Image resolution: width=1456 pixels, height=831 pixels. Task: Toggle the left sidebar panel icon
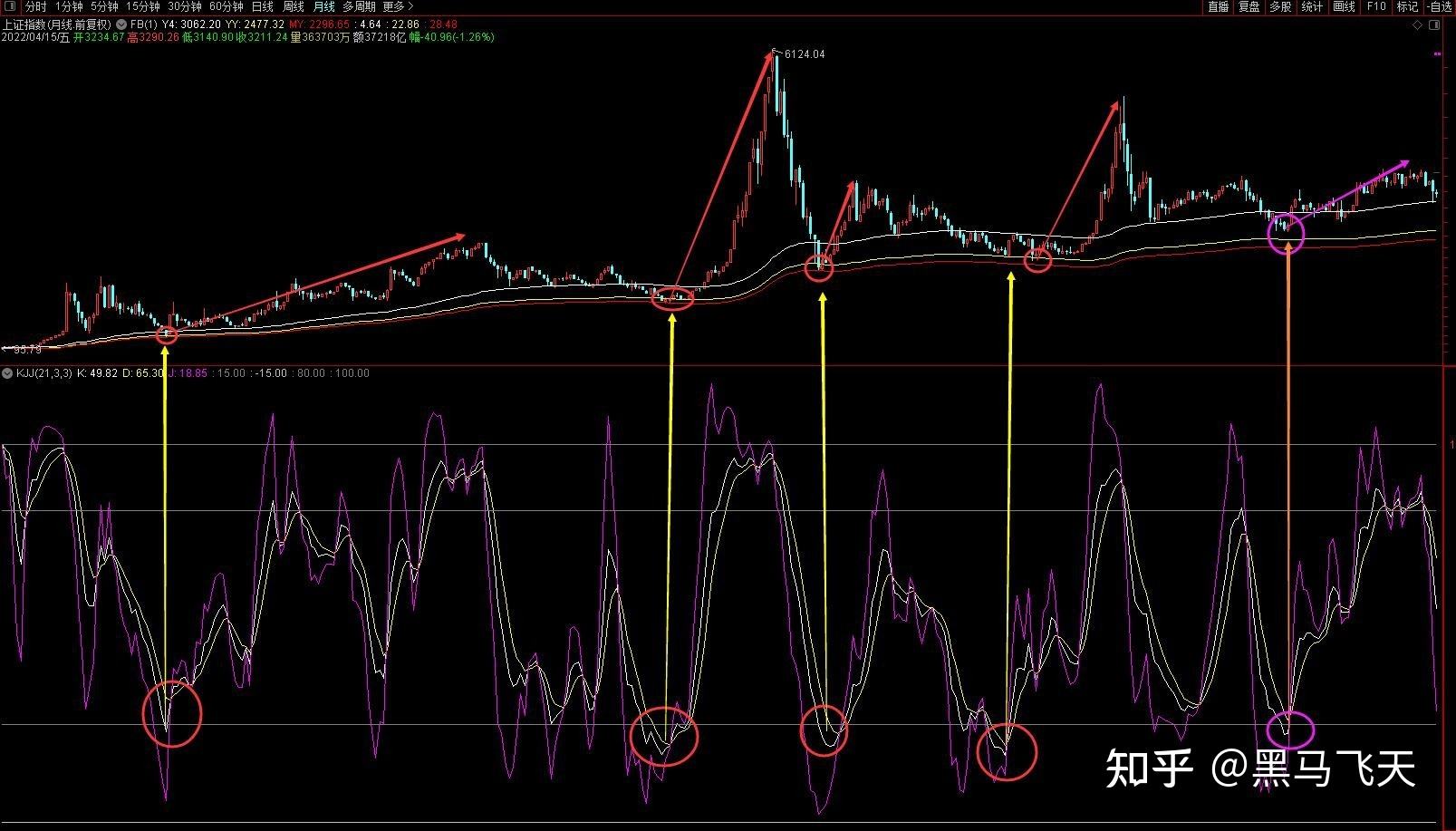pos(11,6)
